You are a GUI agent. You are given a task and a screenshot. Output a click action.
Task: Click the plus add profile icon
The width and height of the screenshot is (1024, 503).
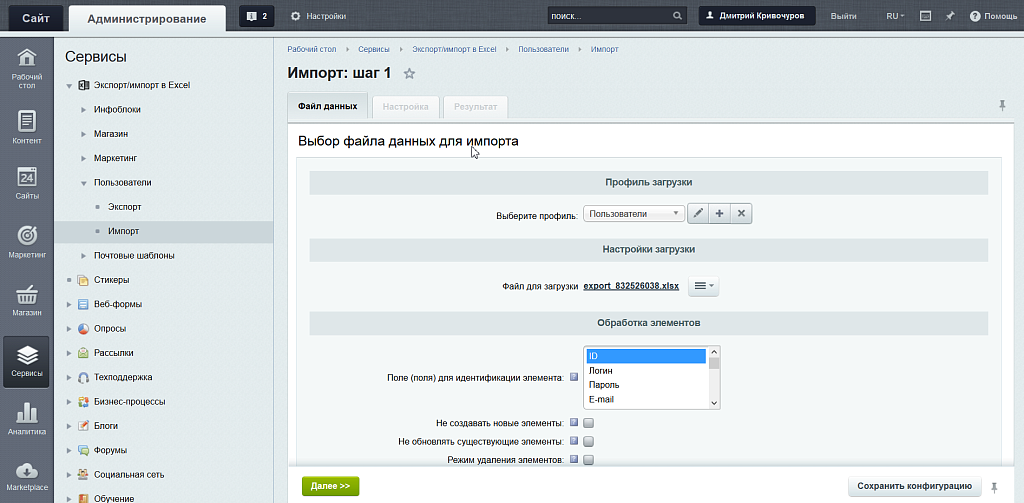pos(720,214)
